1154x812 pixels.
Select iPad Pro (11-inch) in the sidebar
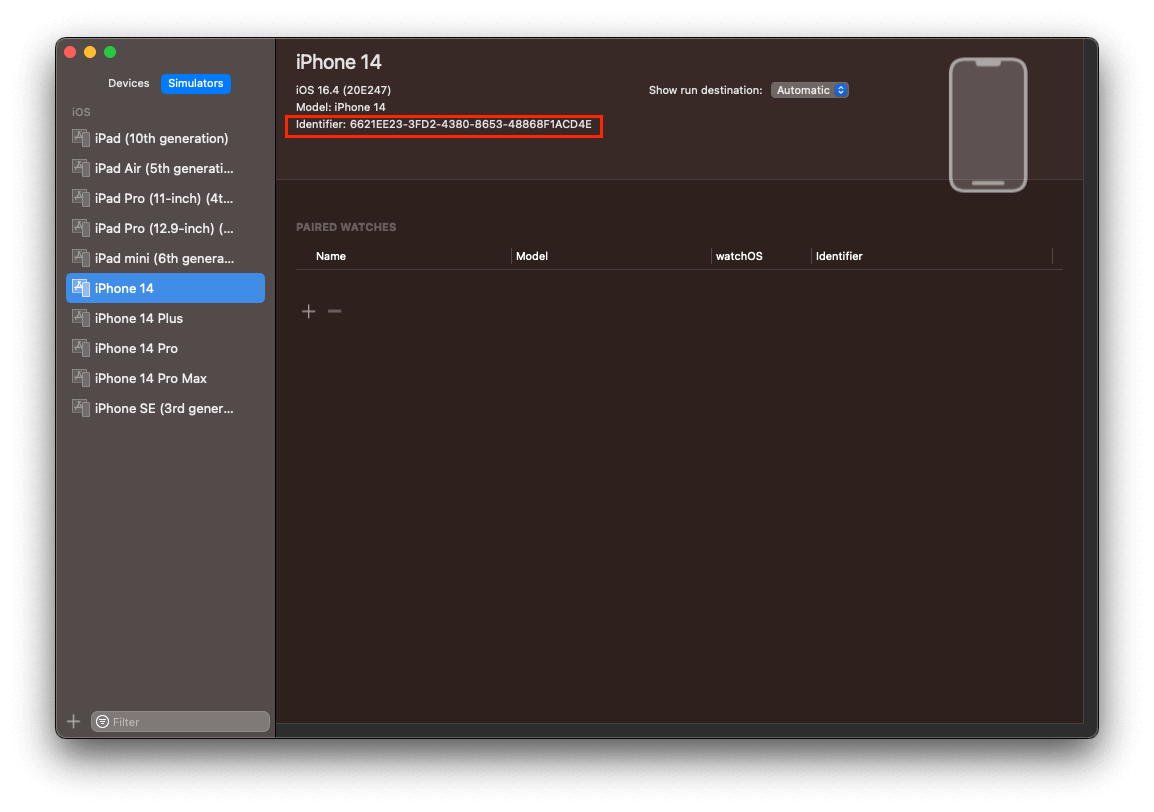click(164, 198)
